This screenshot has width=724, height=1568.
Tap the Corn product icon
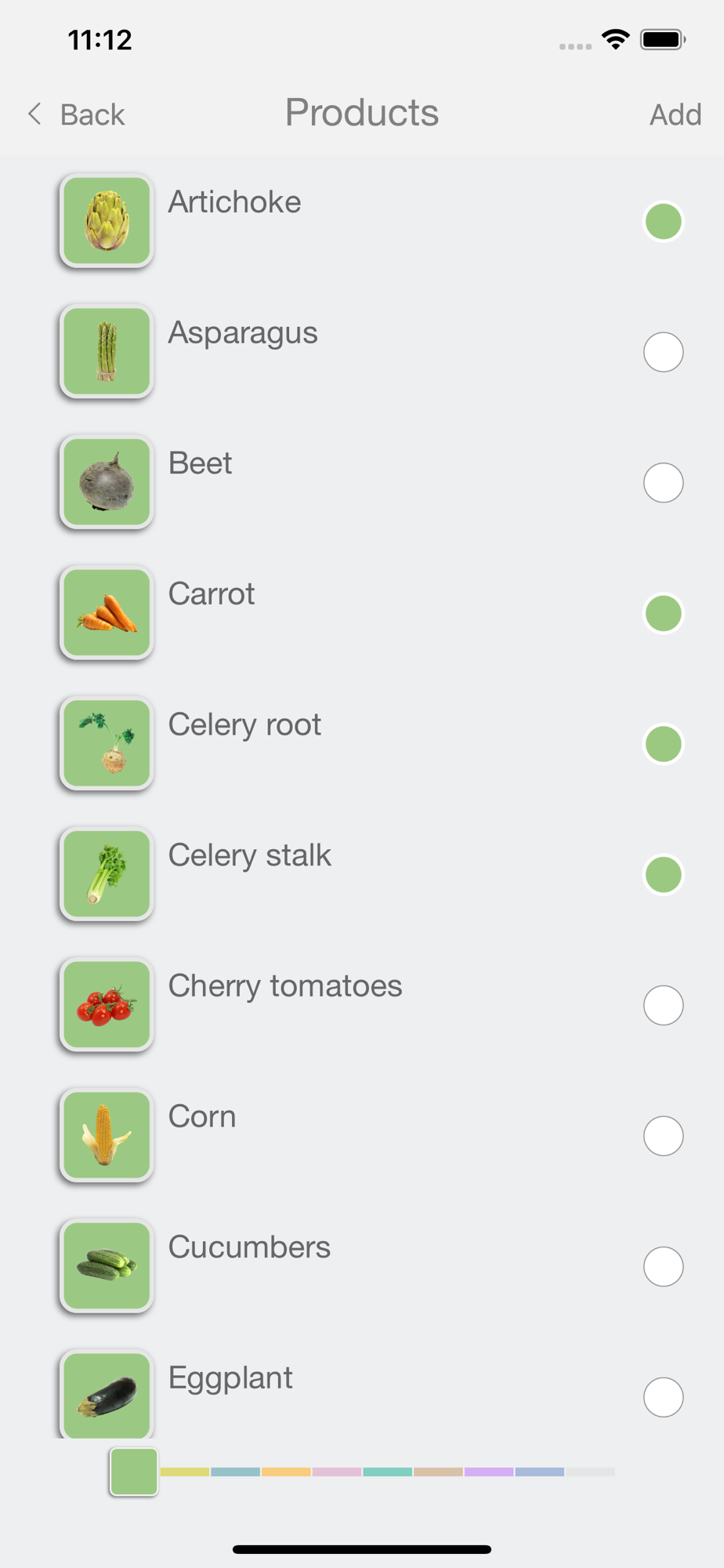coord(107,1136)
